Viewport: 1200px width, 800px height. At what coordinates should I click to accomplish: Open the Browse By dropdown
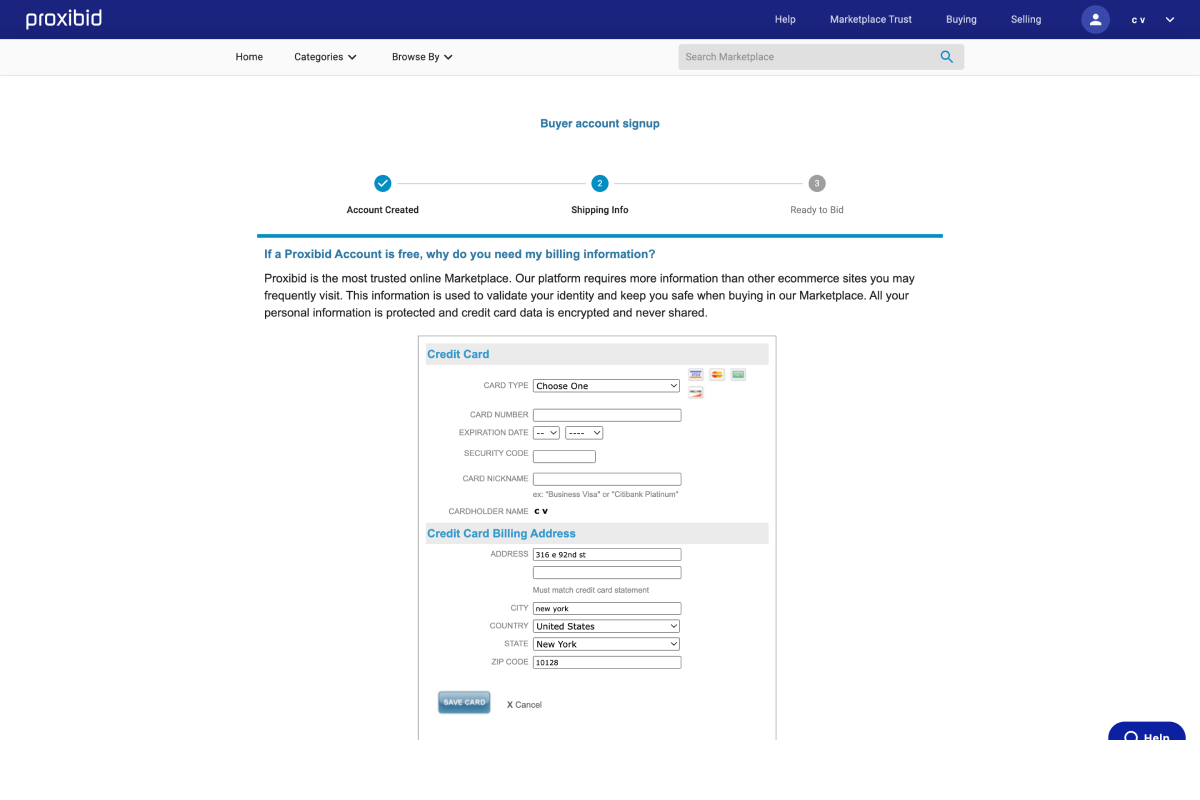pyautogui.click(x=422, y=57)
